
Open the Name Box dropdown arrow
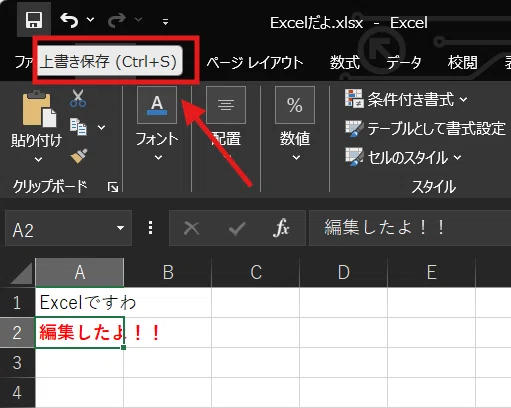(120, 228)
